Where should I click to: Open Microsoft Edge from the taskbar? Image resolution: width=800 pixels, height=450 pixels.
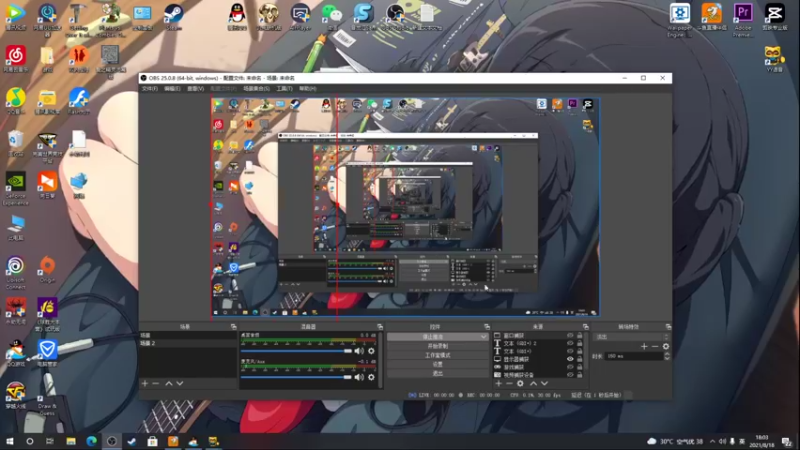click(91, 441)
